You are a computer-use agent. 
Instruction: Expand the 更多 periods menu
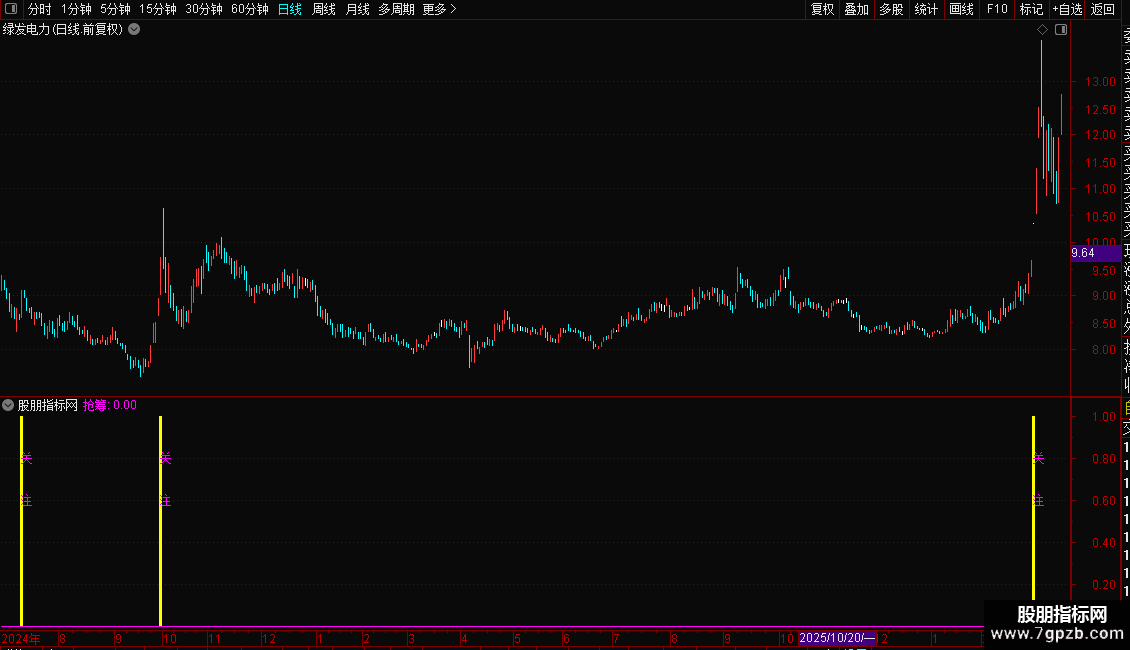pos(440,9)
